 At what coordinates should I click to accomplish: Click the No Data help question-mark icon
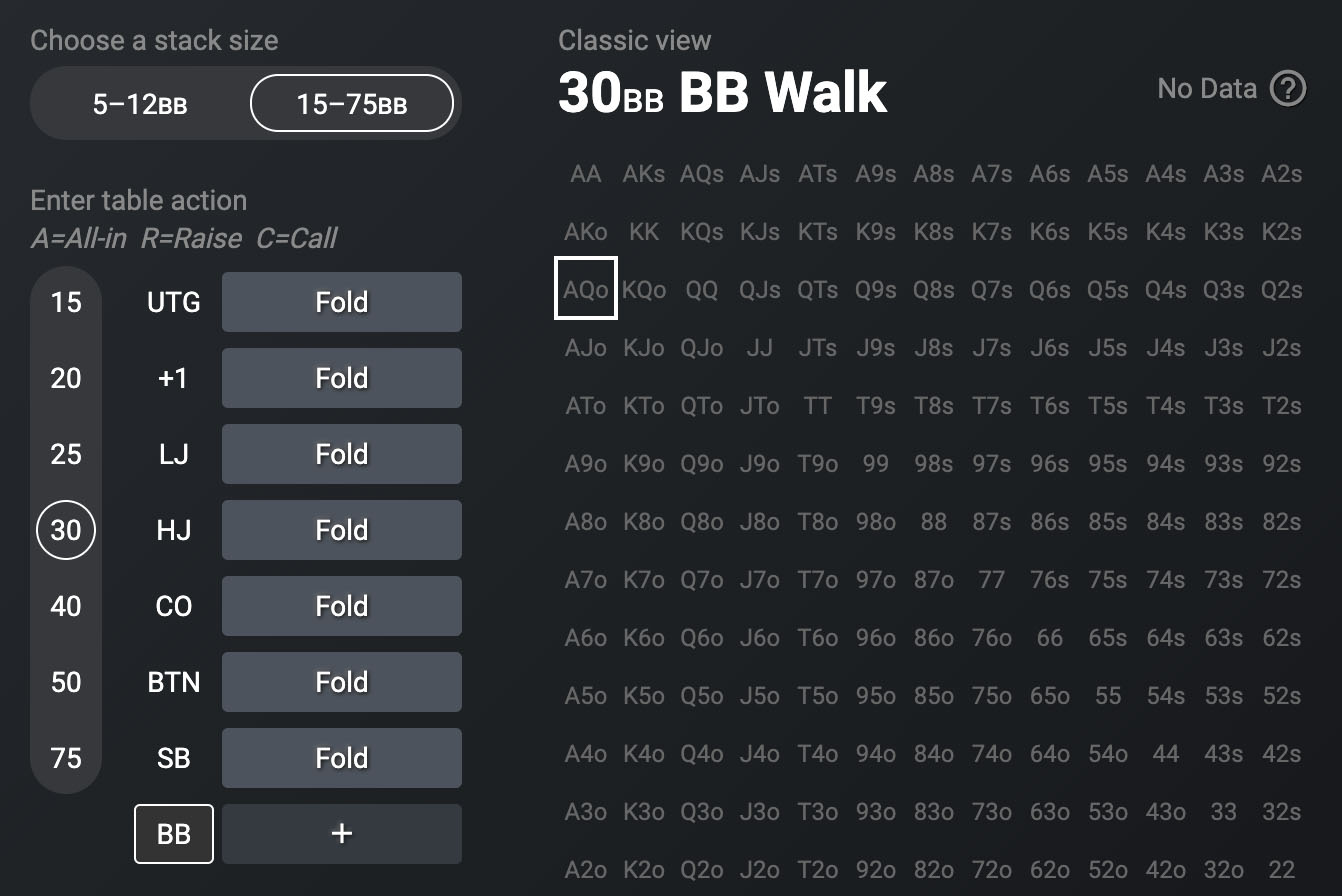1287,89
